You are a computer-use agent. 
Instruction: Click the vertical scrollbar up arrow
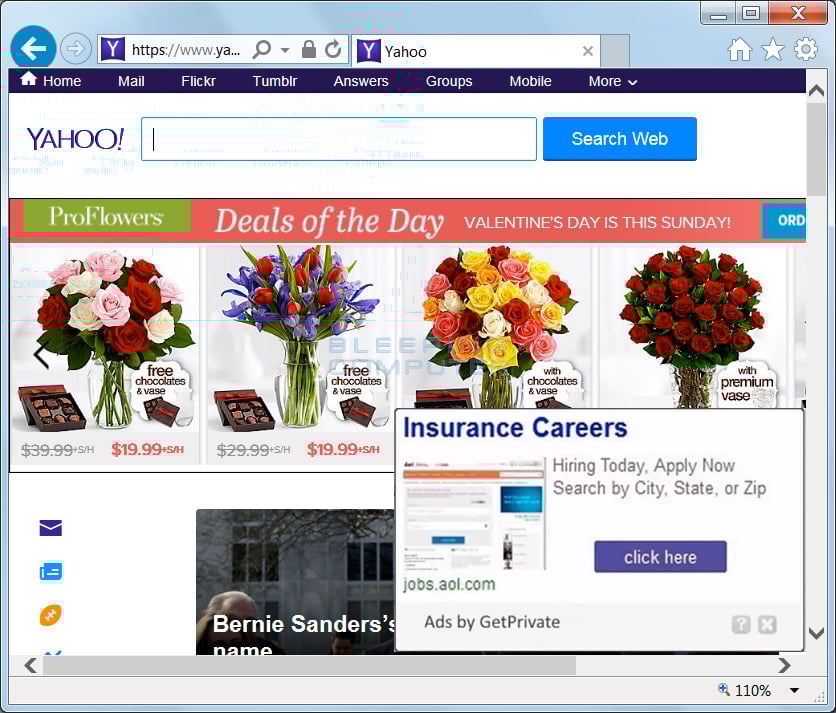[816, 91]
